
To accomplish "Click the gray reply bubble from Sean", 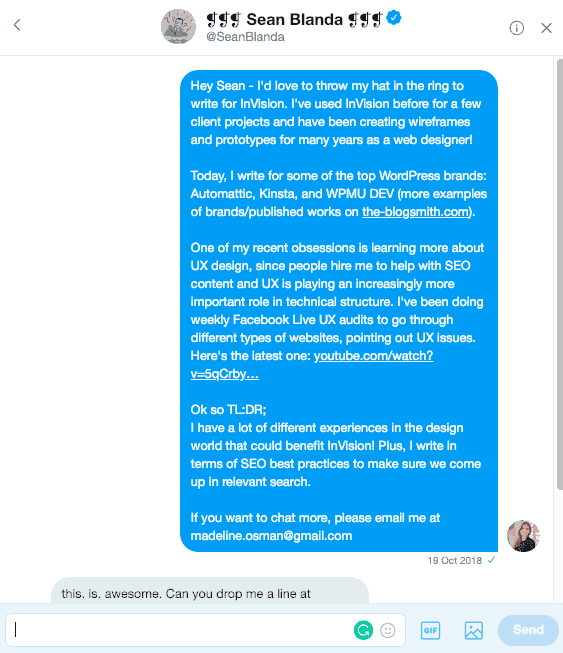I will click(210, 591).
